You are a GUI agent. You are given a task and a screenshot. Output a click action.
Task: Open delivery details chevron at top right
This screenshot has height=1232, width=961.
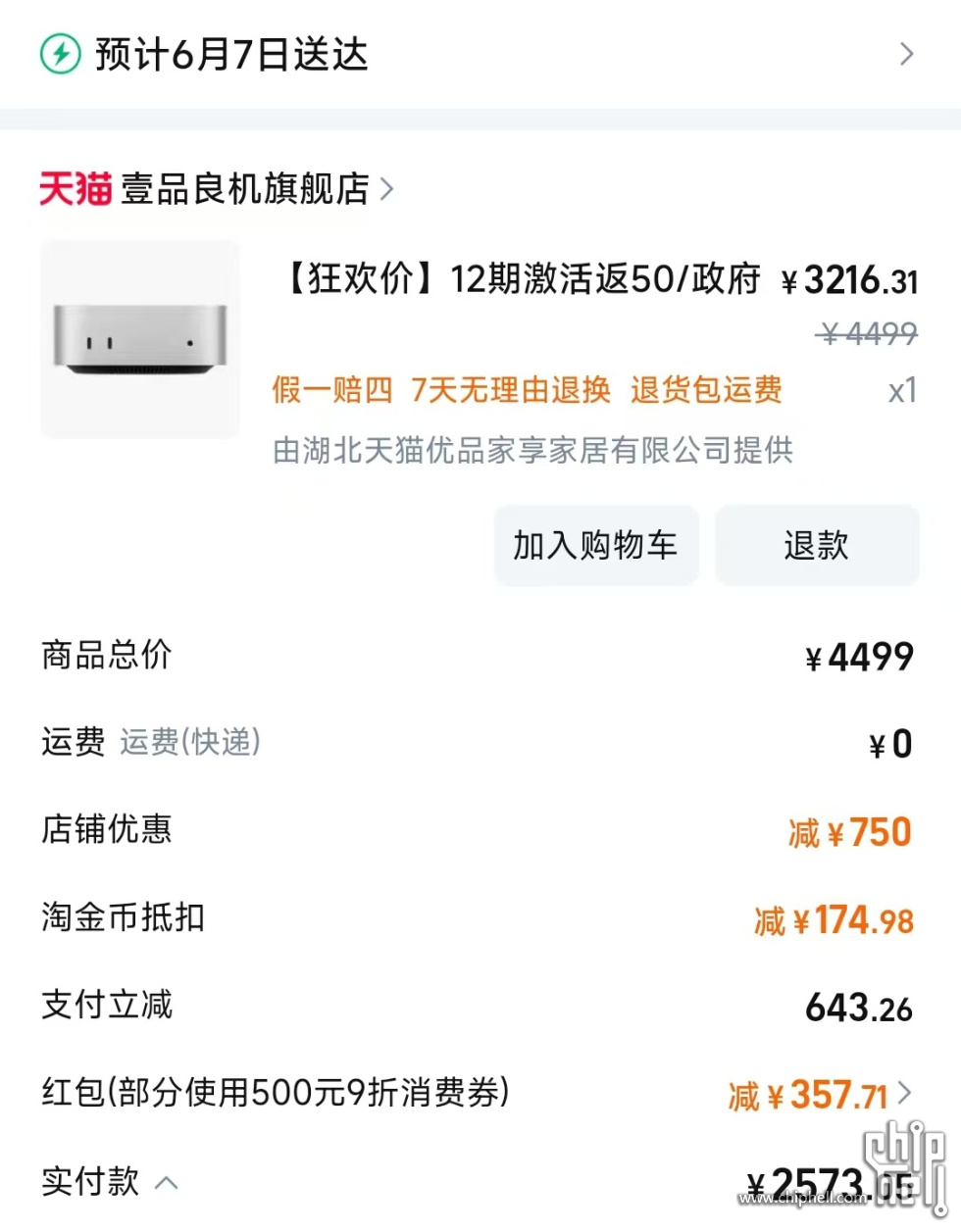[x=907, y=54]
